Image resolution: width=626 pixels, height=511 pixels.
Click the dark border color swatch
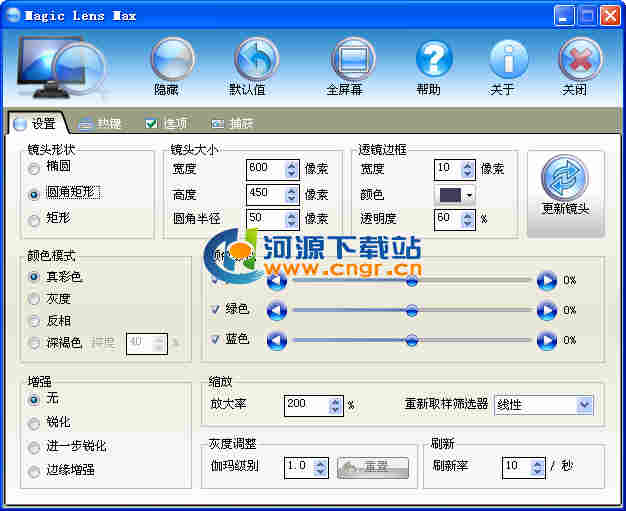pos(450,195)
